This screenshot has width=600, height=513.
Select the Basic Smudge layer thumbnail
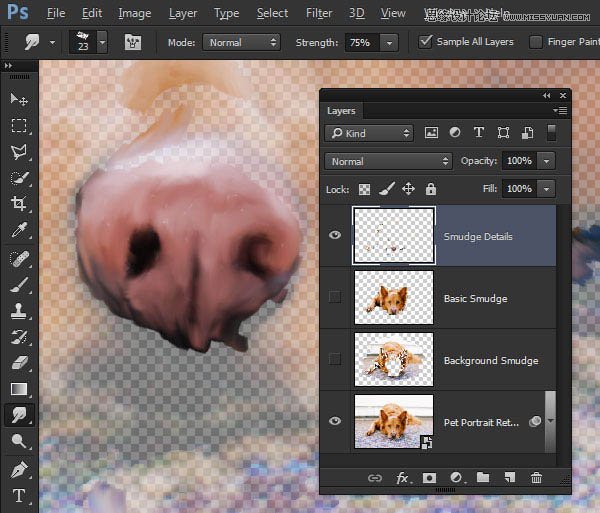[394, 297]
